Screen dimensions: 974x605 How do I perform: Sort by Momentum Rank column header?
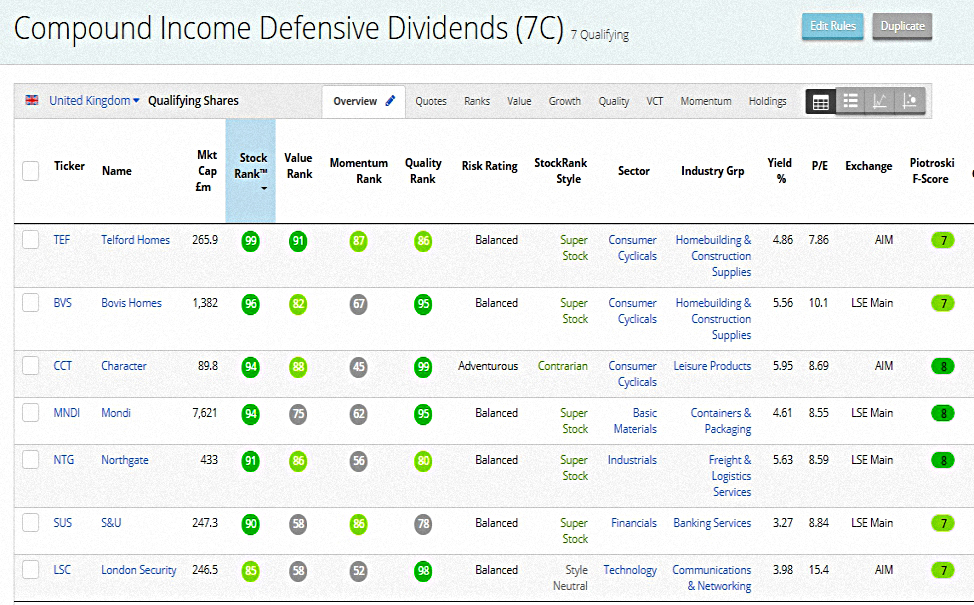coord(358,171)
